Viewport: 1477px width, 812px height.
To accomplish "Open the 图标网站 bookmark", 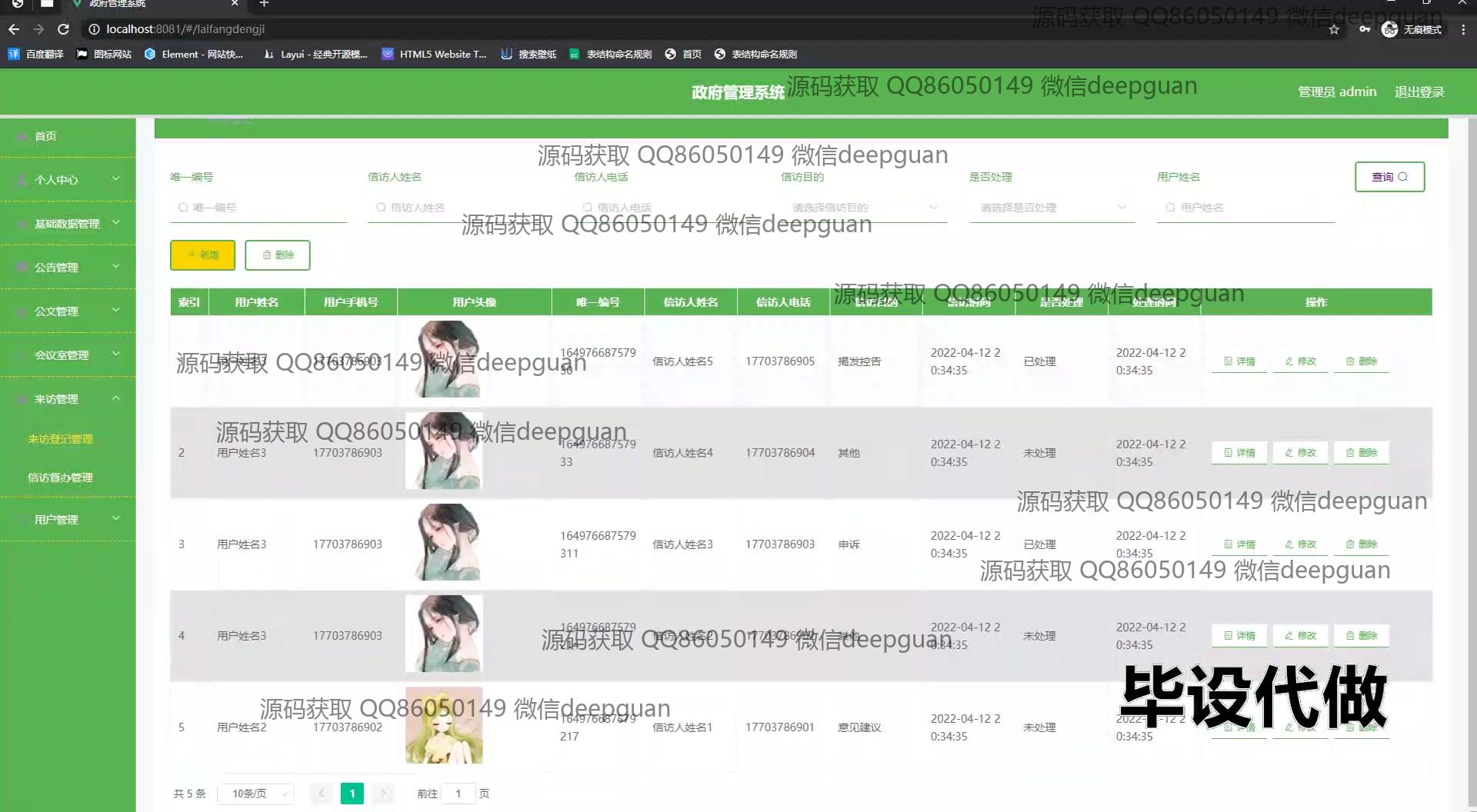I will [104, 54].
